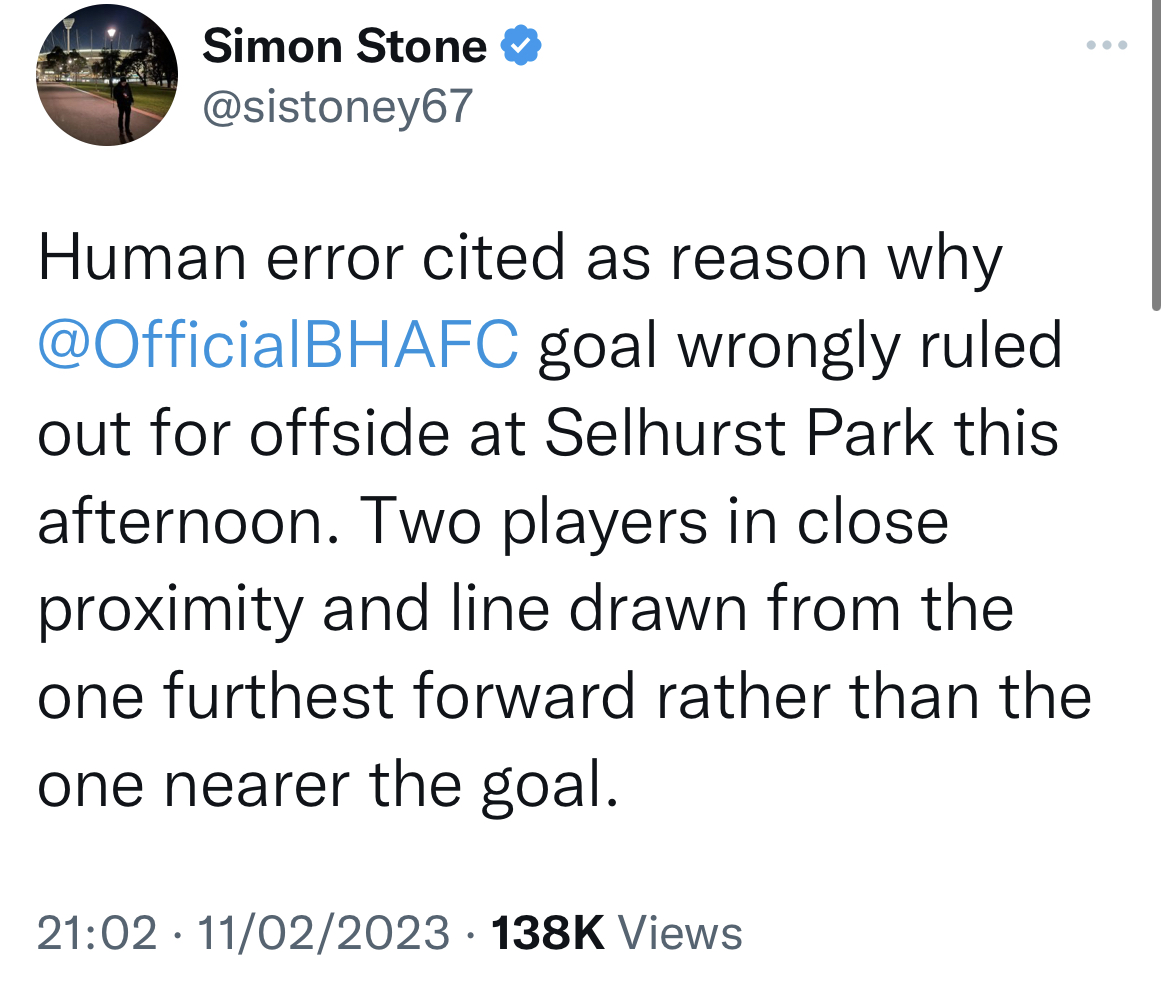Open the three-dot more options menu
The height and width of the screenshot is (990, 1170).
tap(1107, 46)
